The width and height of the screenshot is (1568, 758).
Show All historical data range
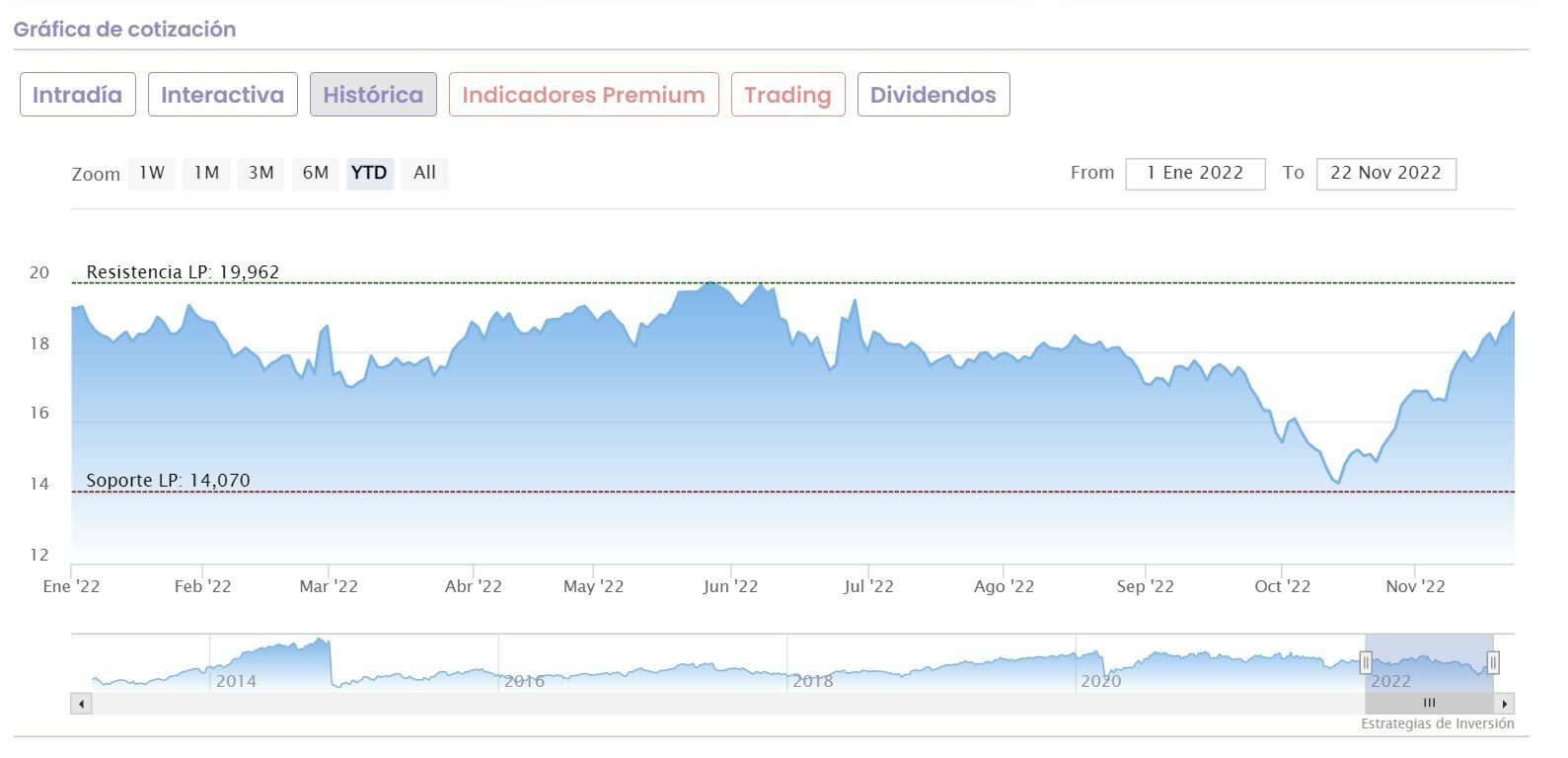424,173
